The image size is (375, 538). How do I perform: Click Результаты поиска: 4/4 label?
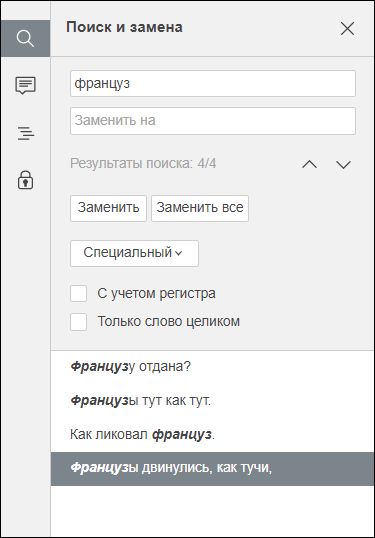coord(143,164)
